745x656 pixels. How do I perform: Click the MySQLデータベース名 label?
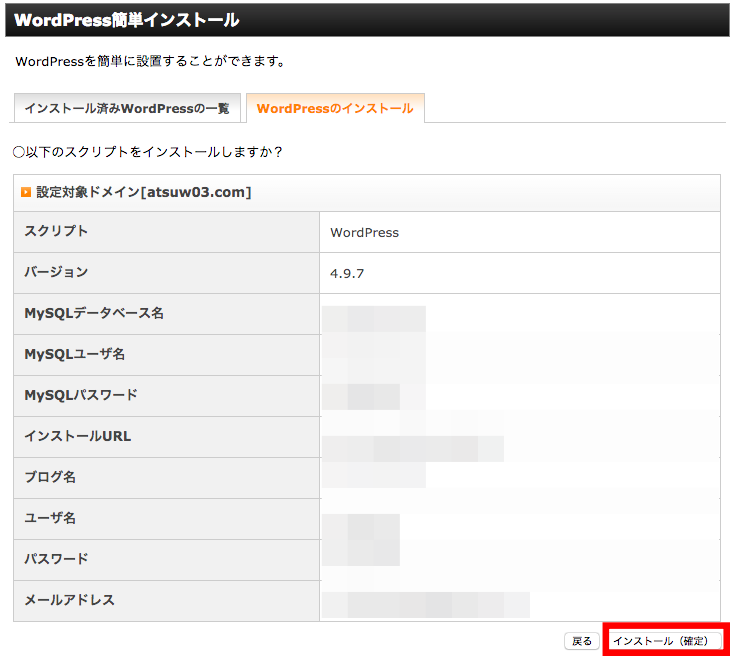click(x=94, y=313)
